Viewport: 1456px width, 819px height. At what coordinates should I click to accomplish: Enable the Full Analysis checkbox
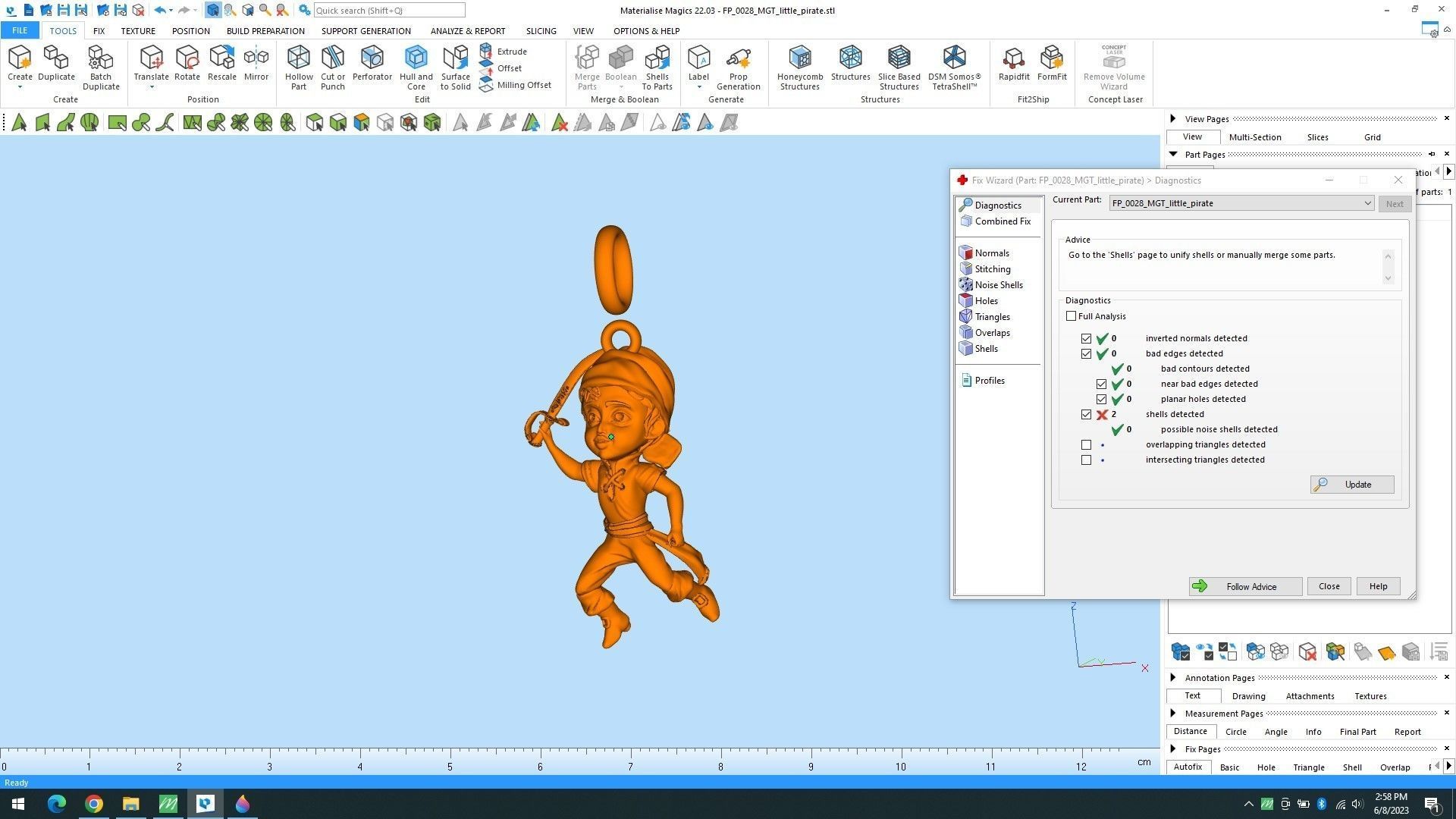[x=1071, y=316]
